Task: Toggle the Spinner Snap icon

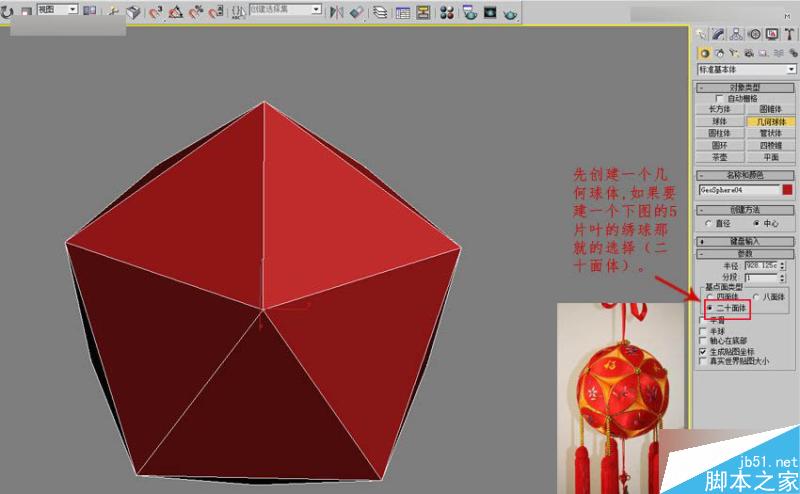Action: [x=215, y=12]
